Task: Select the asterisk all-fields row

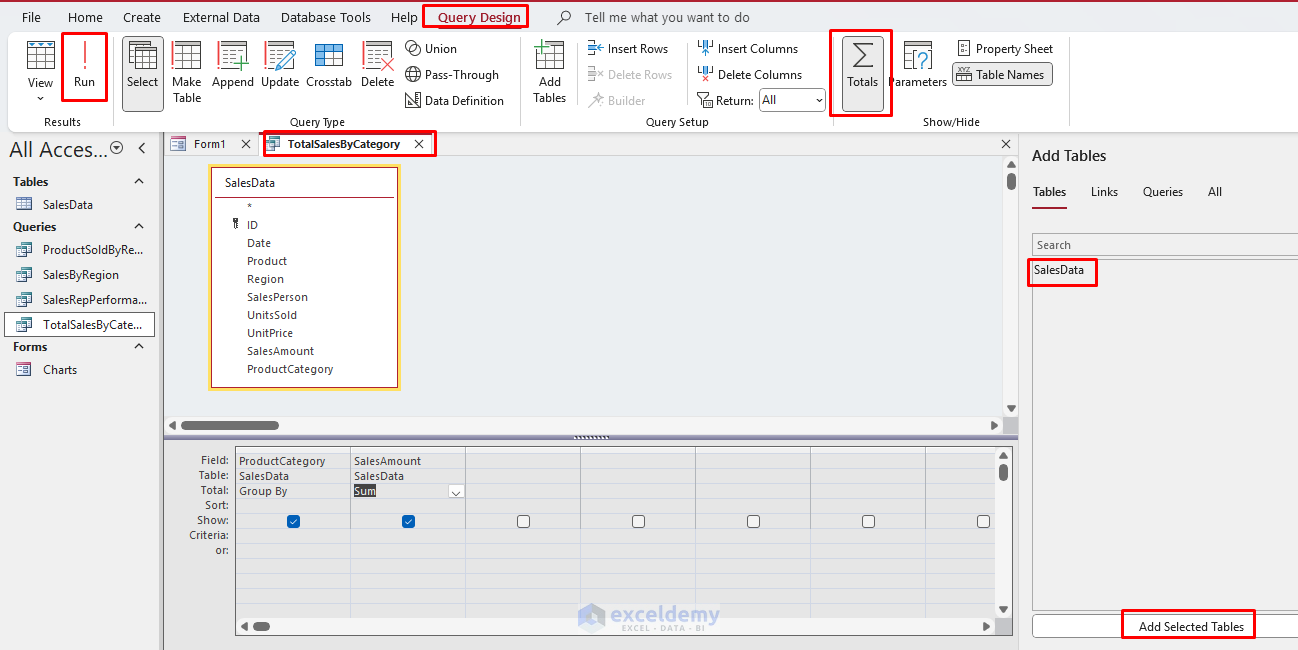Action: pos(249,207)
